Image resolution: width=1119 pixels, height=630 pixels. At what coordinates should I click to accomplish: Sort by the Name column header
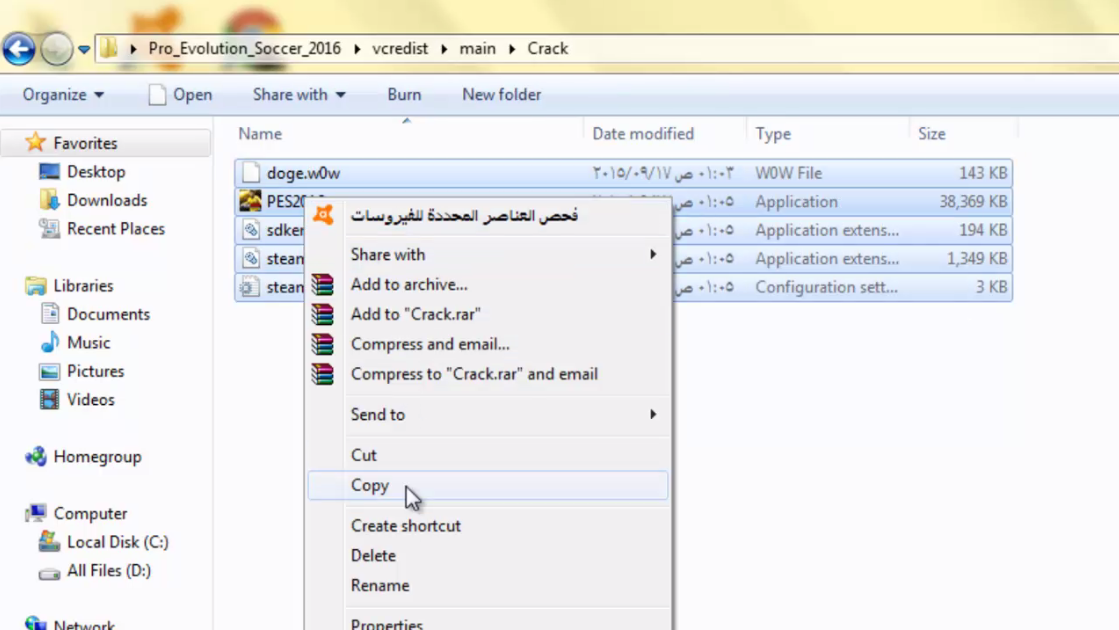tap(260, 134)
